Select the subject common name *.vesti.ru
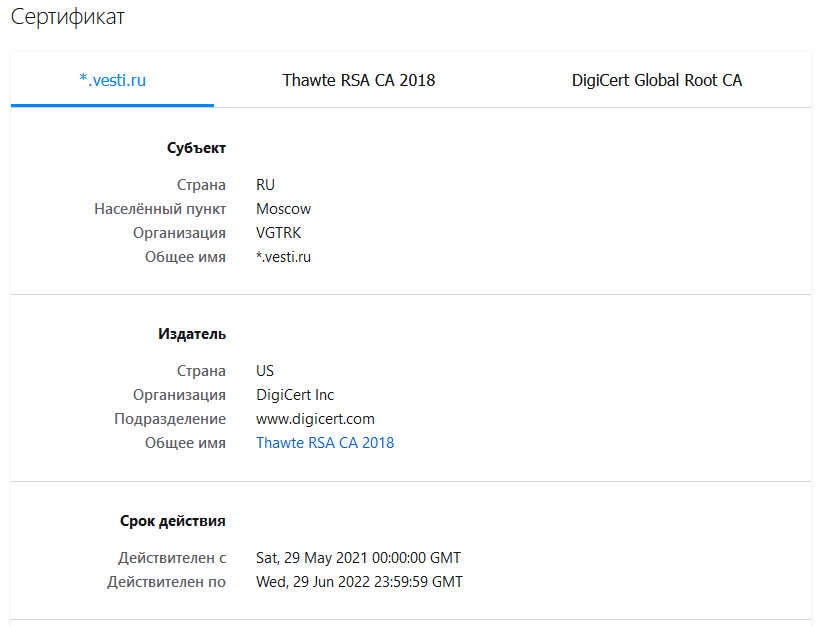831x627 pixels. [x=283, y=257]
